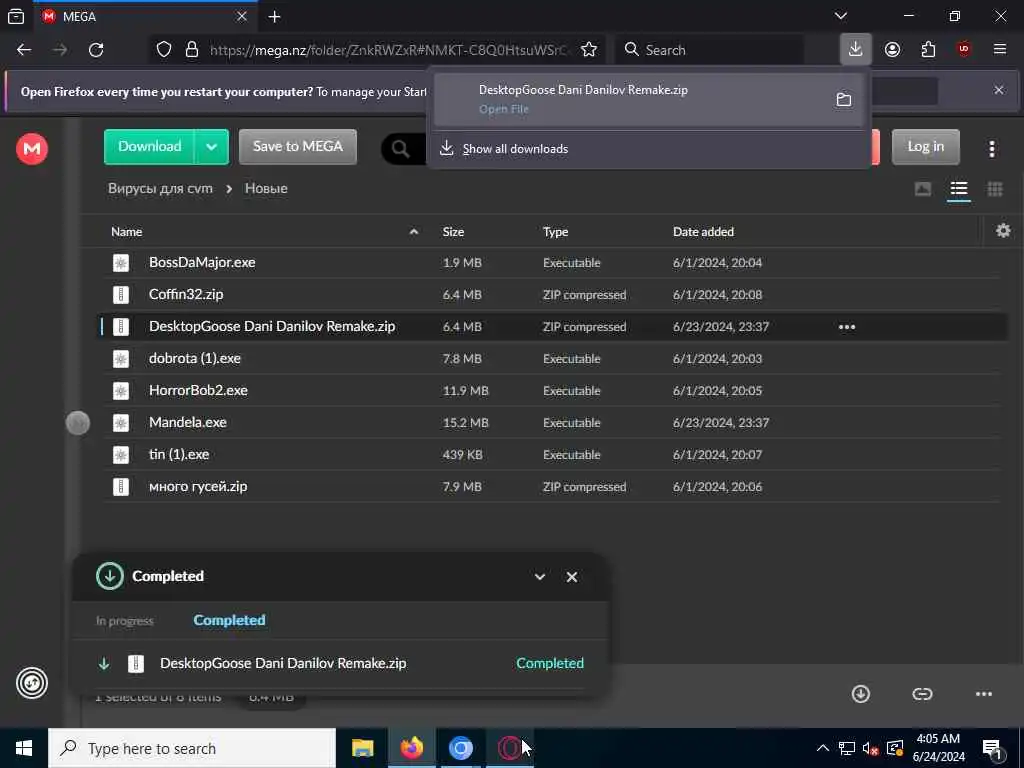Image resolution: width=1024 pixels, height=768 pixels.
Task: Click the MEGA logo in sidebar
Action: tap(32, 148)
